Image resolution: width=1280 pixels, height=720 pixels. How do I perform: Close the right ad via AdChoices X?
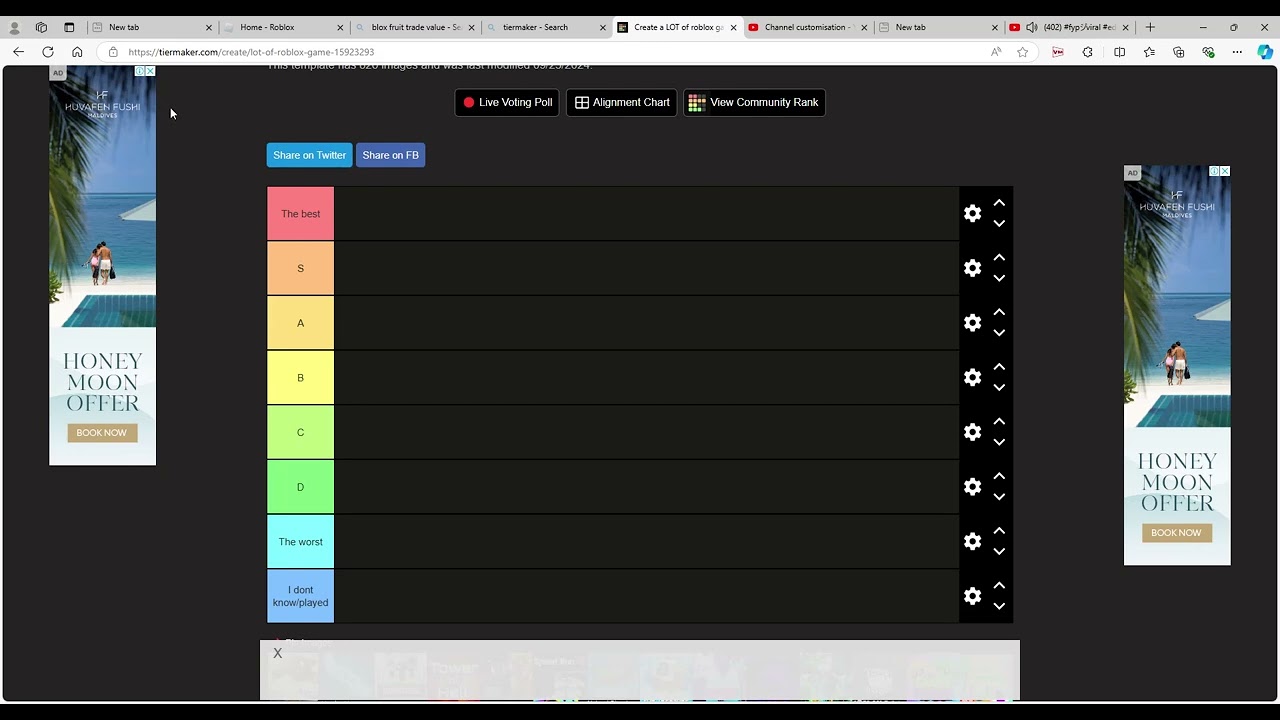point(1225,171)
